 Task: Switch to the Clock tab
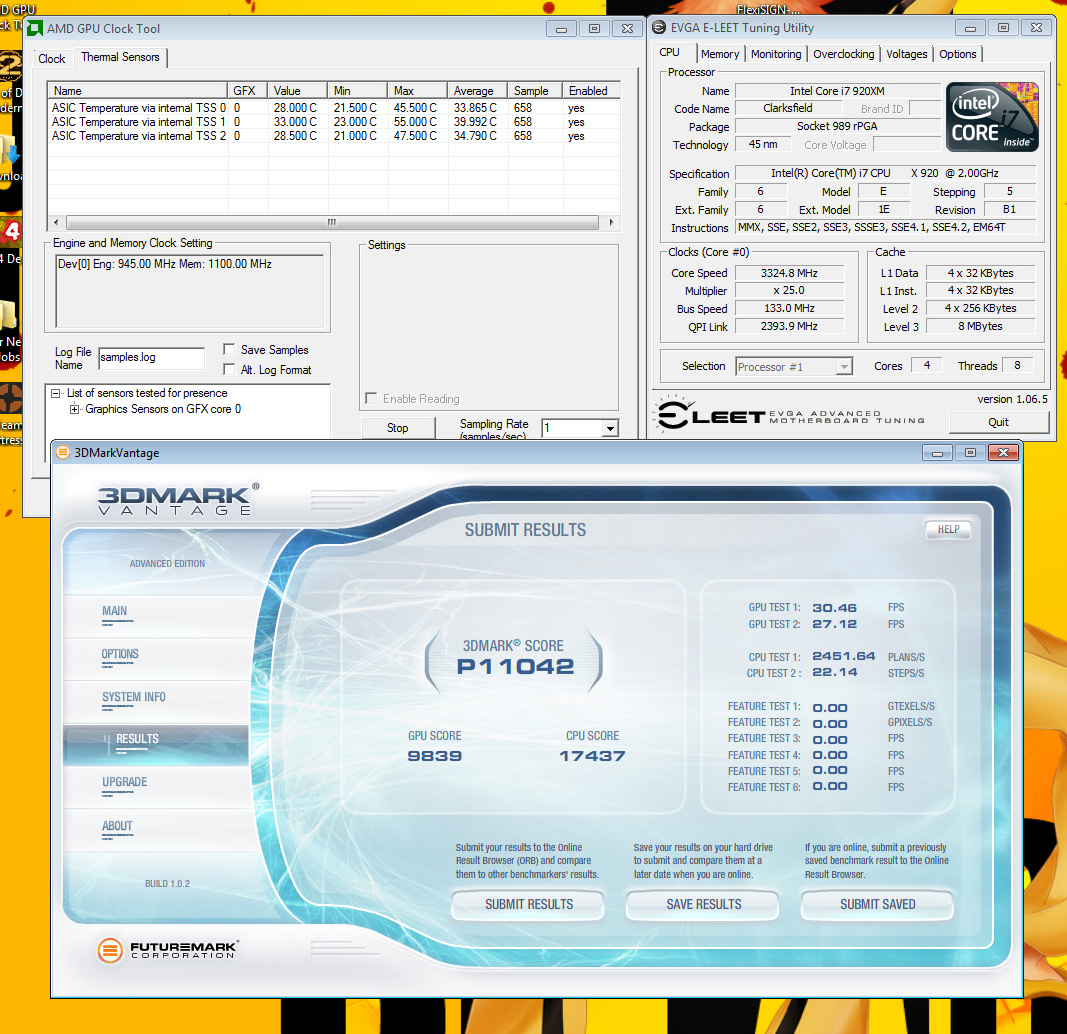pos(52,59)
